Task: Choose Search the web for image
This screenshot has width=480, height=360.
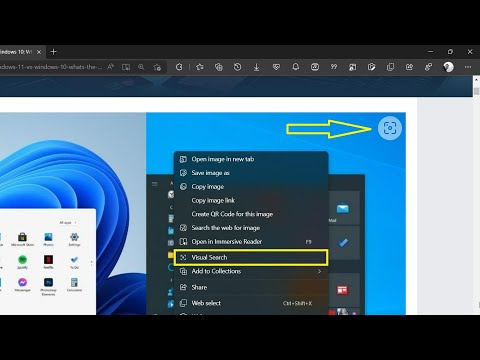Action: (x=251, y=228)
